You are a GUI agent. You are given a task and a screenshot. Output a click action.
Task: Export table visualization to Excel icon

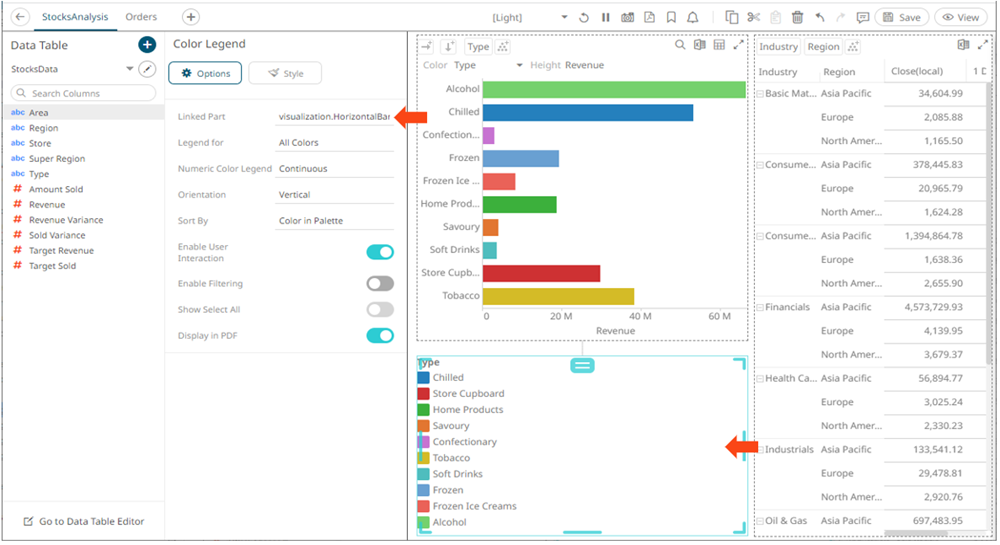pos(963,45)
